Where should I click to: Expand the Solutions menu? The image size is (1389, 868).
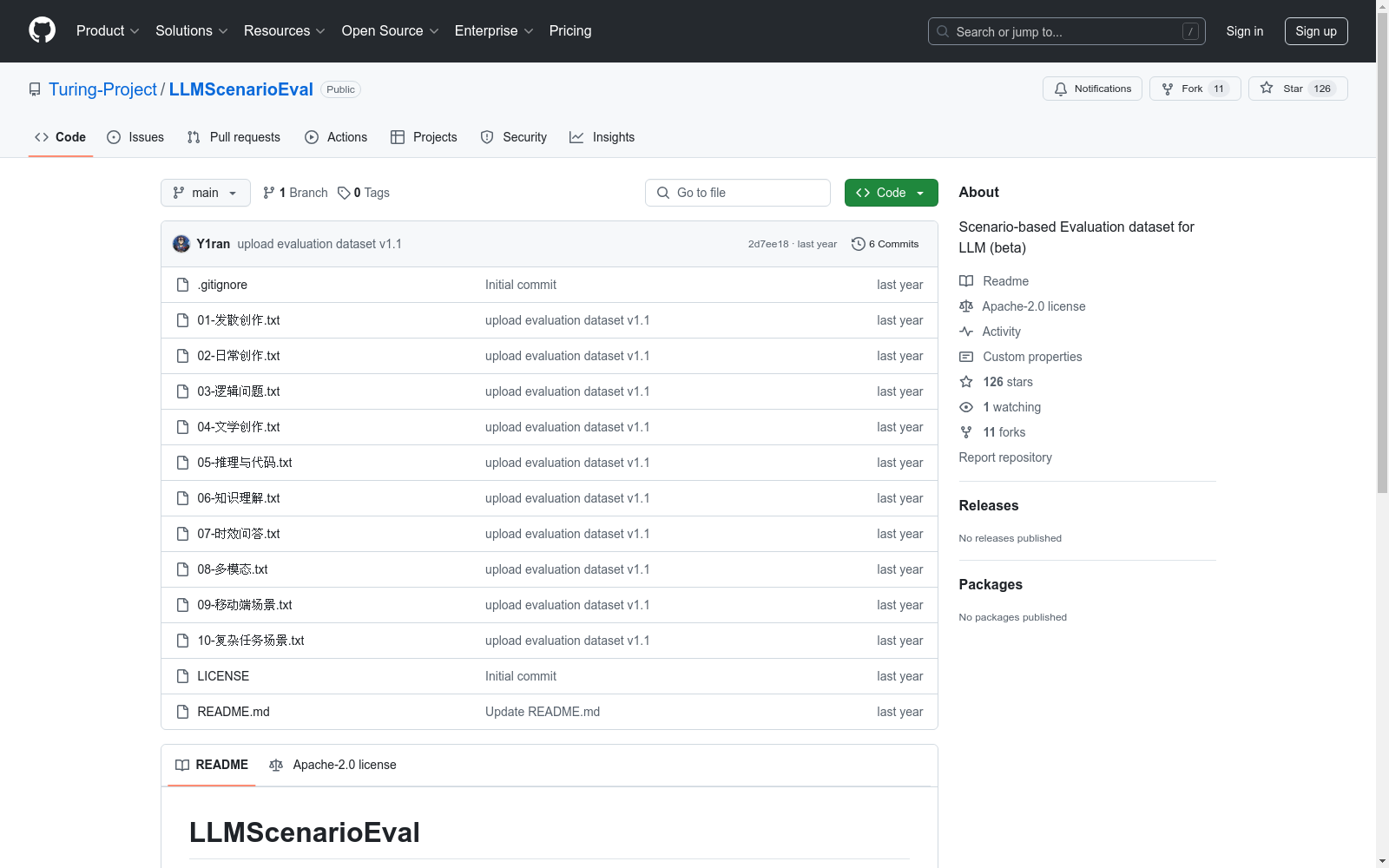(x=192, y=31)
